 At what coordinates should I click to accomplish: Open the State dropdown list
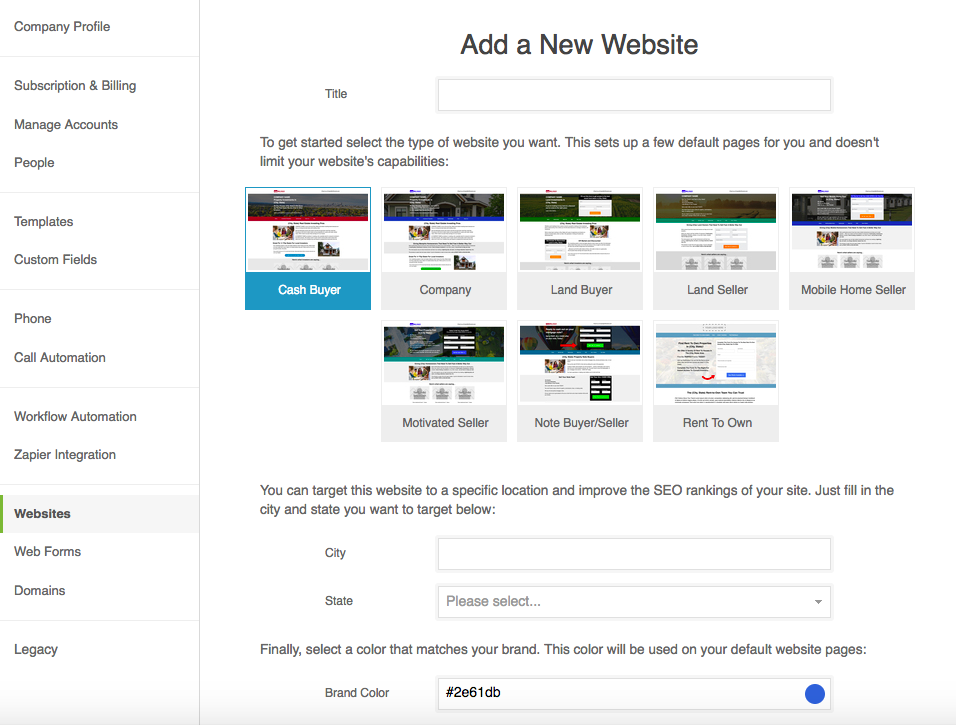pyautogui.click(x=634, y=602)
